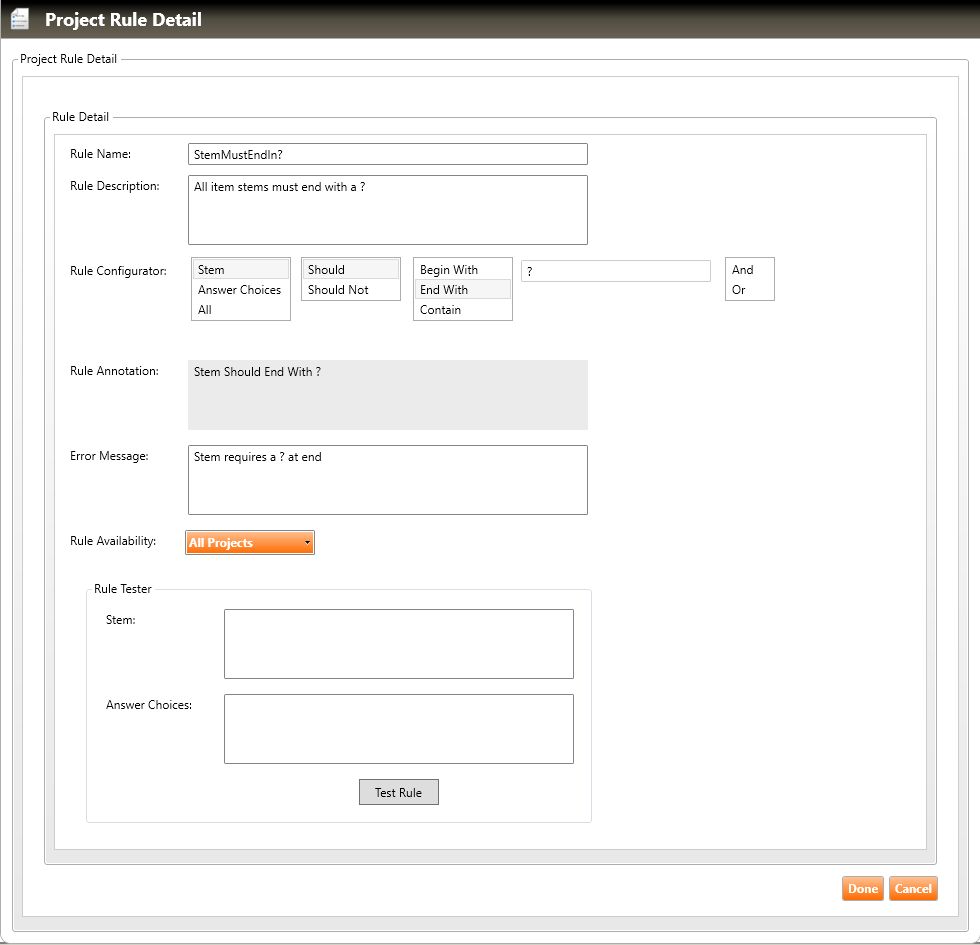
Task: Click the document icon in title bar
Action: [20, 19]
